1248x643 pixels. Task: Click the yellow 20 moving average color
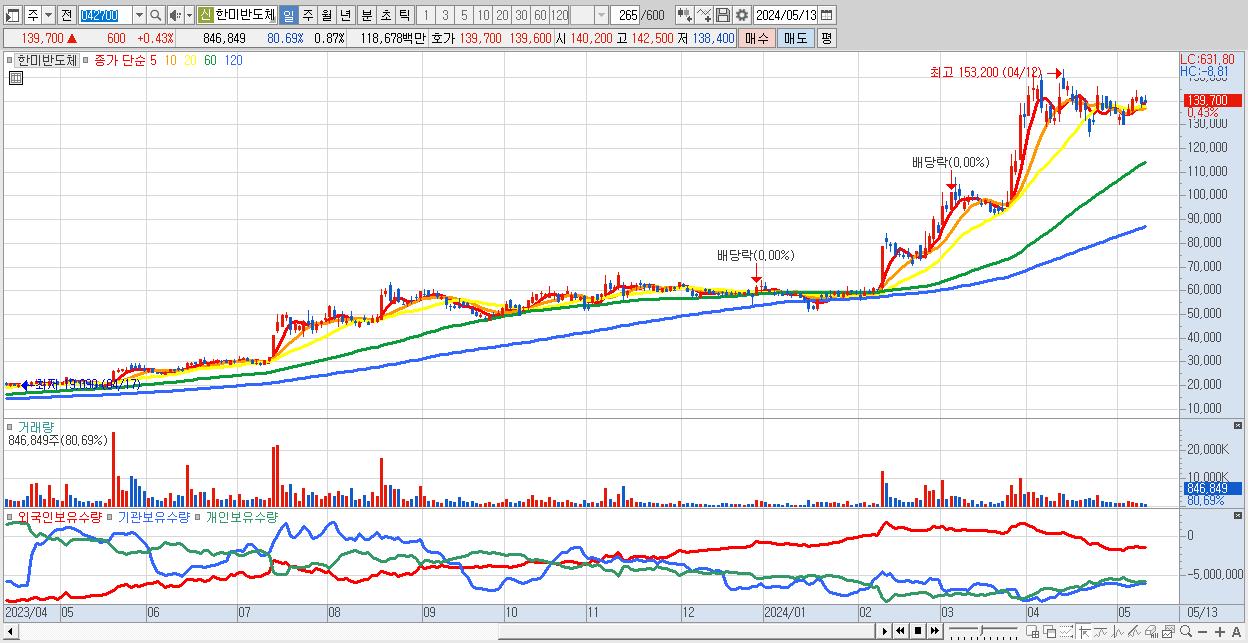[190, 60]
